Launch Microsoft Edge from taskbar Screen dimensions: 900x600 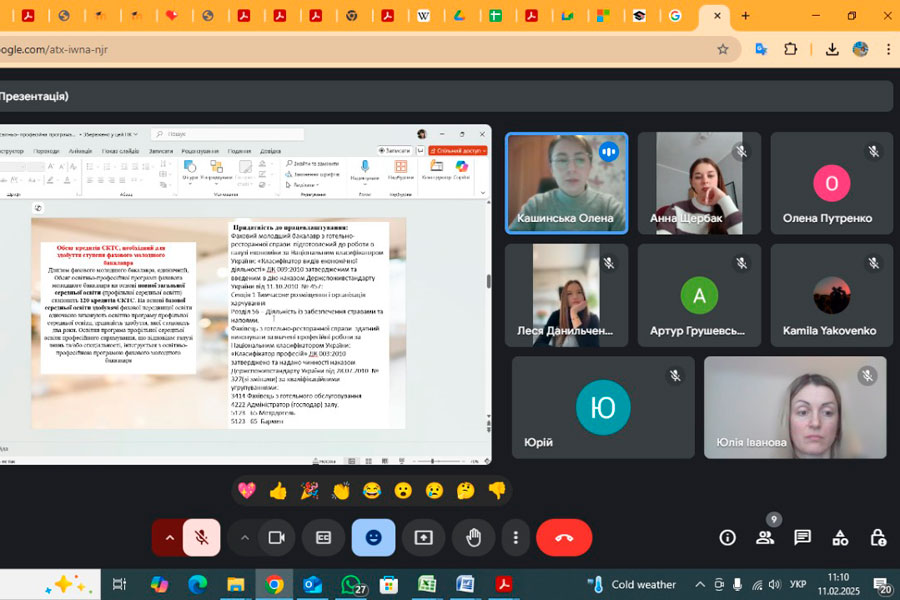click(x=197, y=584)
